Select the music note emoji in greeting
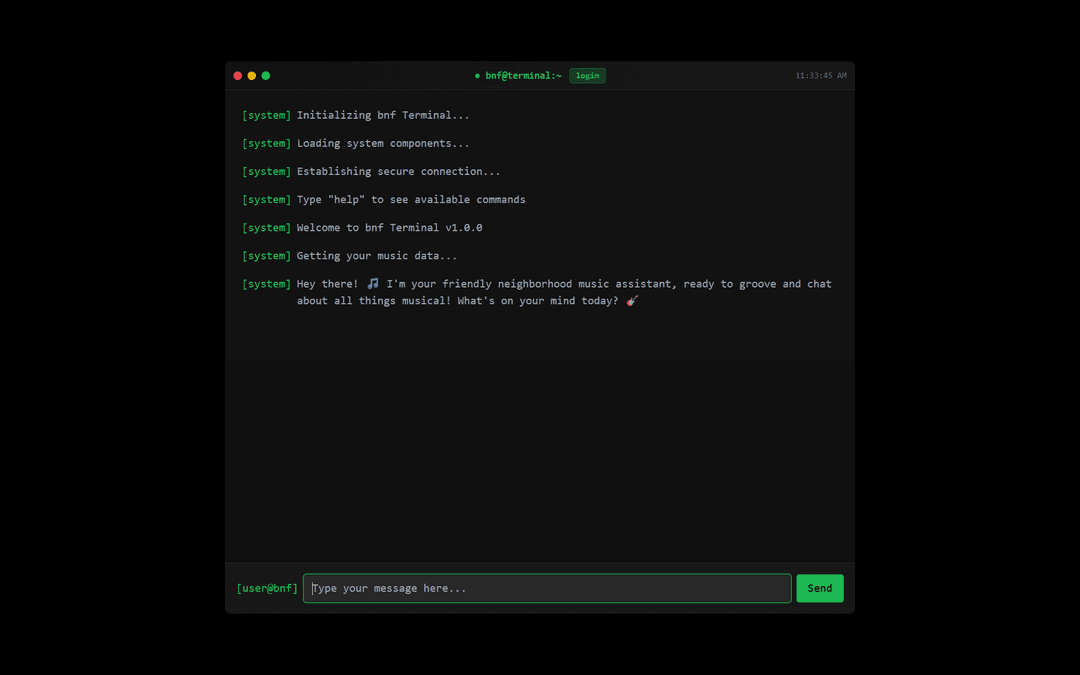The image size is (1080, 675). click(x=373, y=284)
